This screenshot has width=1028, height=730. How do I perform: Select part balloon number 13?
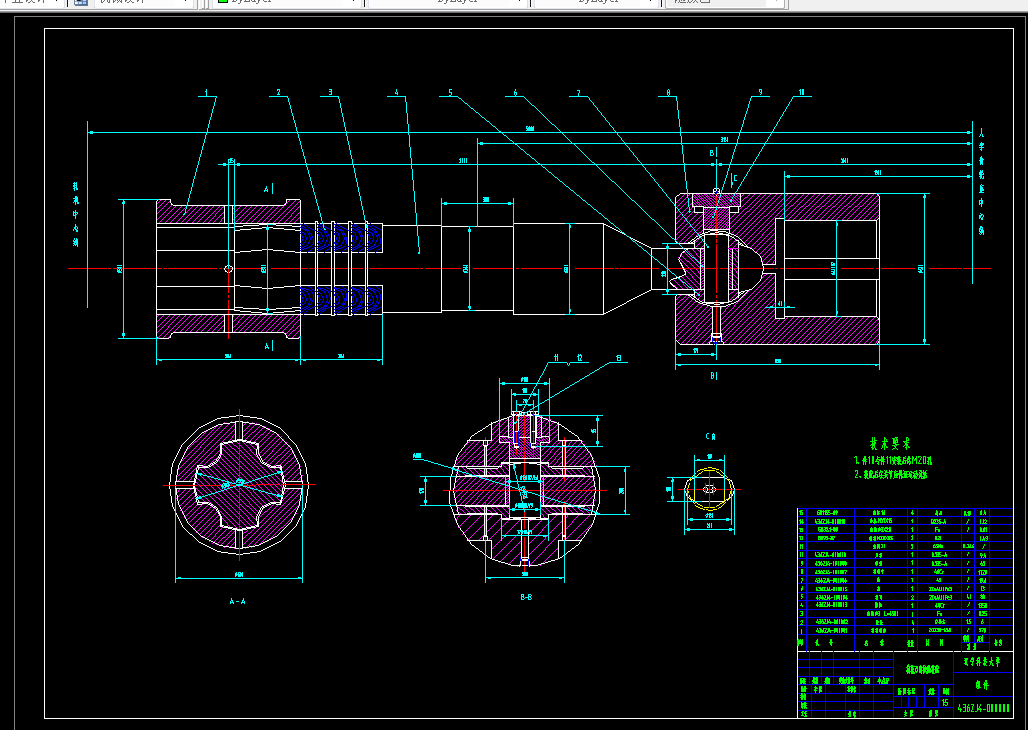point(618,358)
